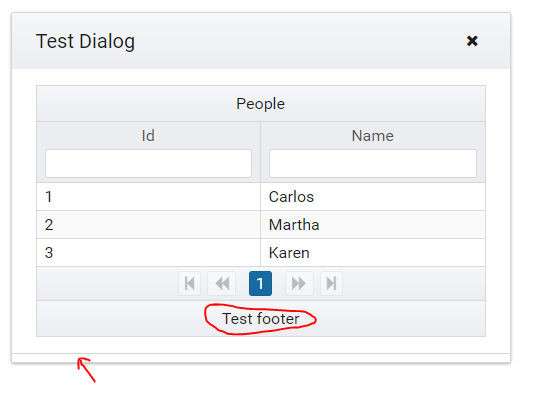Click the cell with Id 2
The image size is (537, 394).
click(148, 225)
